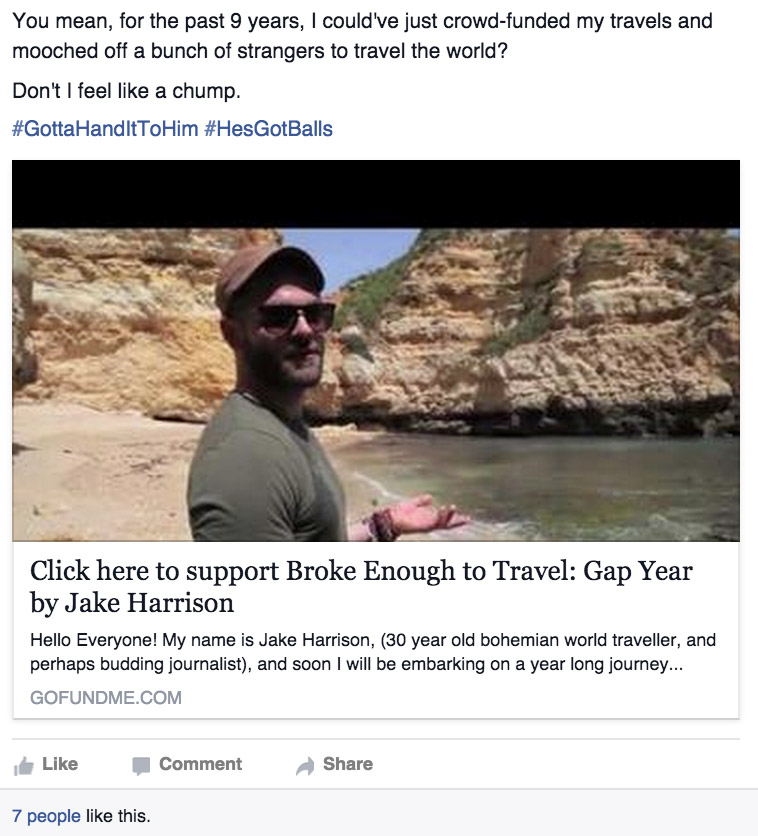Open the Comment text button
758x836 pixels.
tap(200, 764)
